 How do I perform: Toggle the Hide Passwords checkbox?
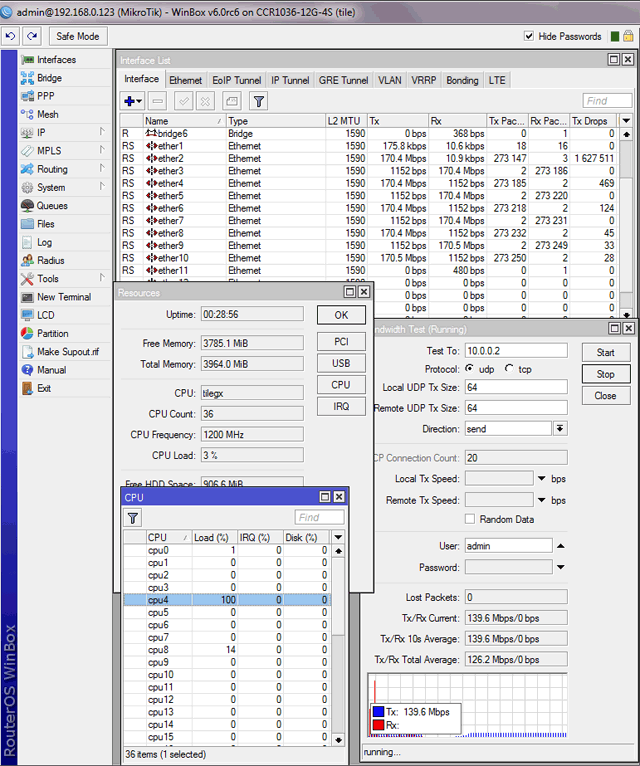pos(529,36)
